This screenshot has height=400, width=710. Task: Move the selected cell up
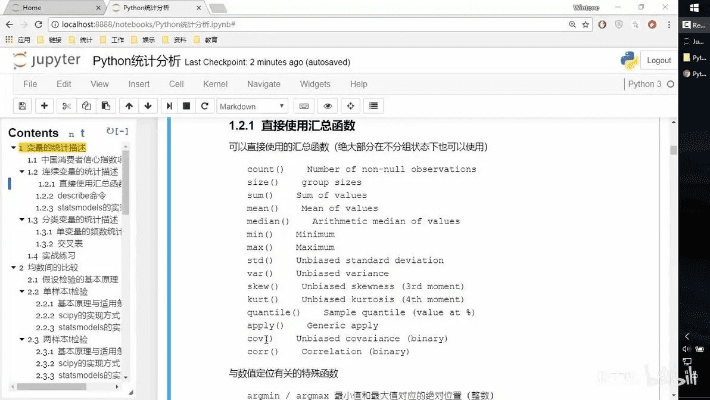pos(129,106)
